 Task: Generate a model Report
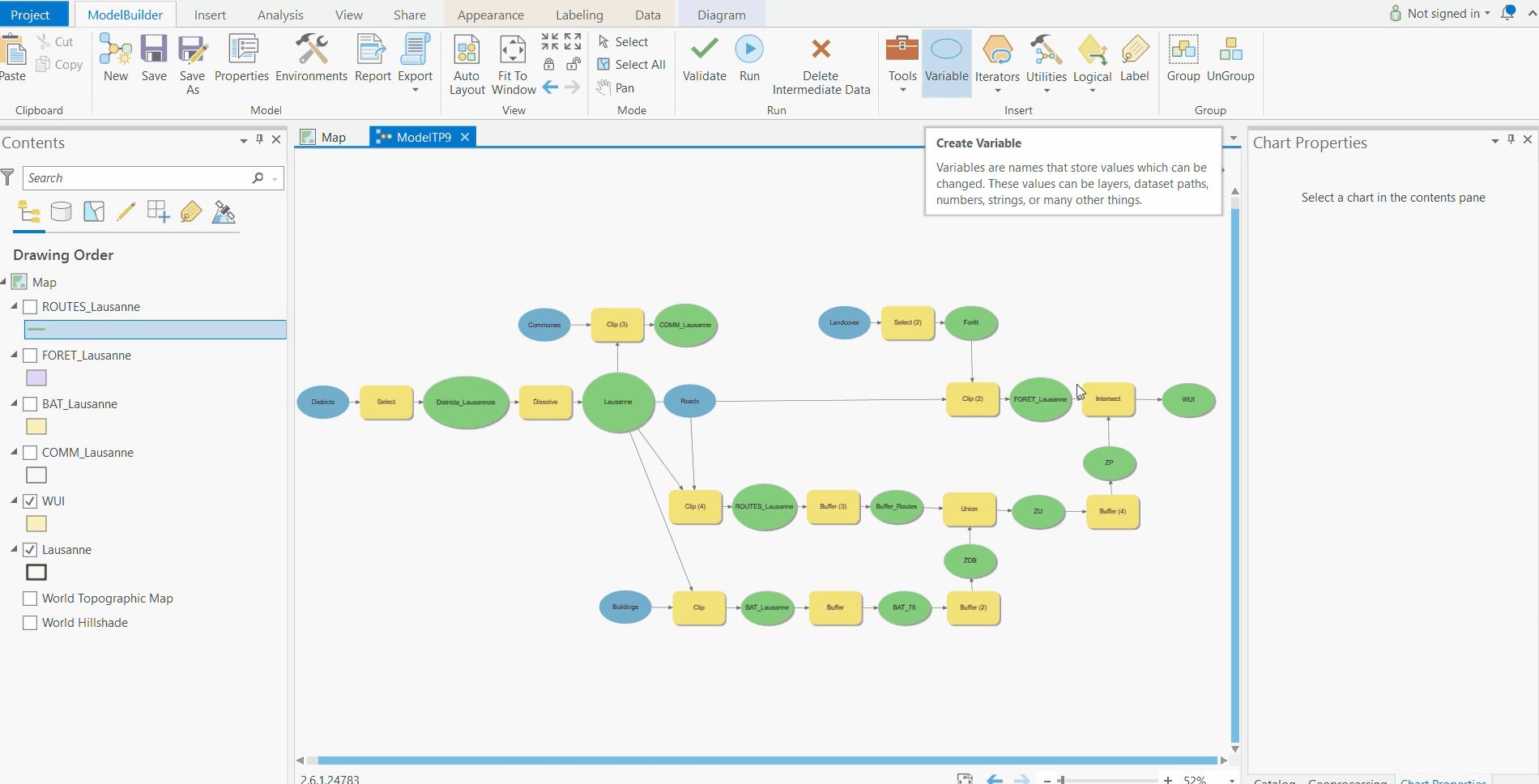pos(373,59)
